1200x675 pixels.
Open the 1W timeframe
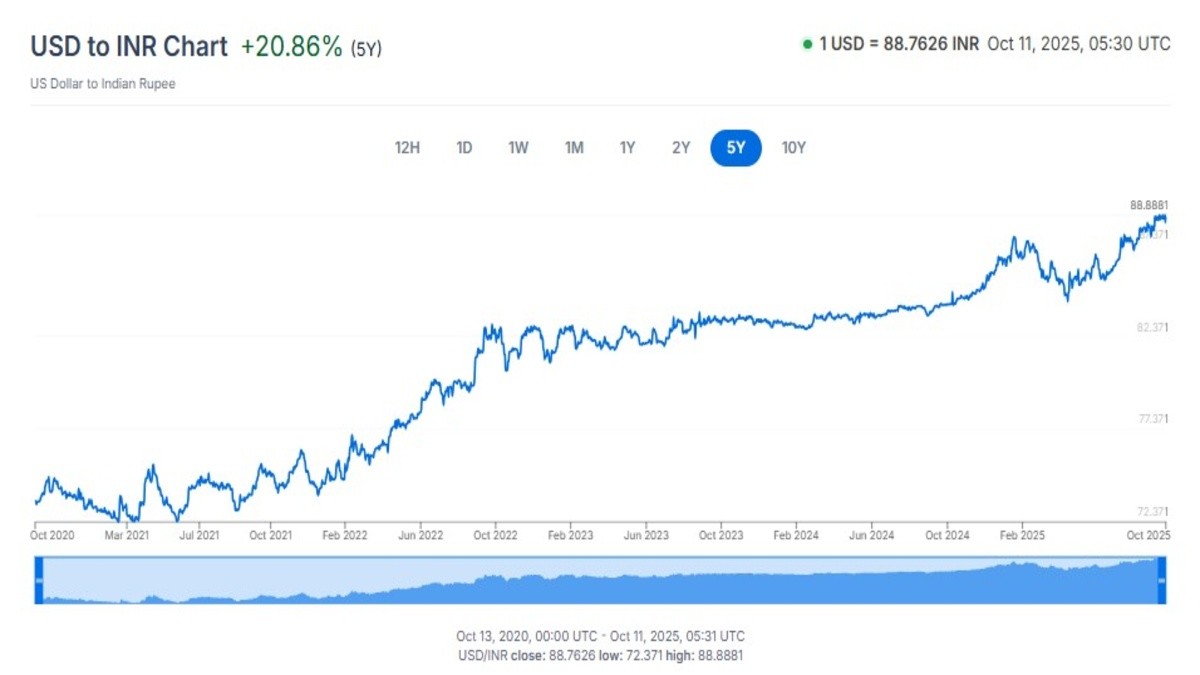pyautogui.click(x=518, y=147)
